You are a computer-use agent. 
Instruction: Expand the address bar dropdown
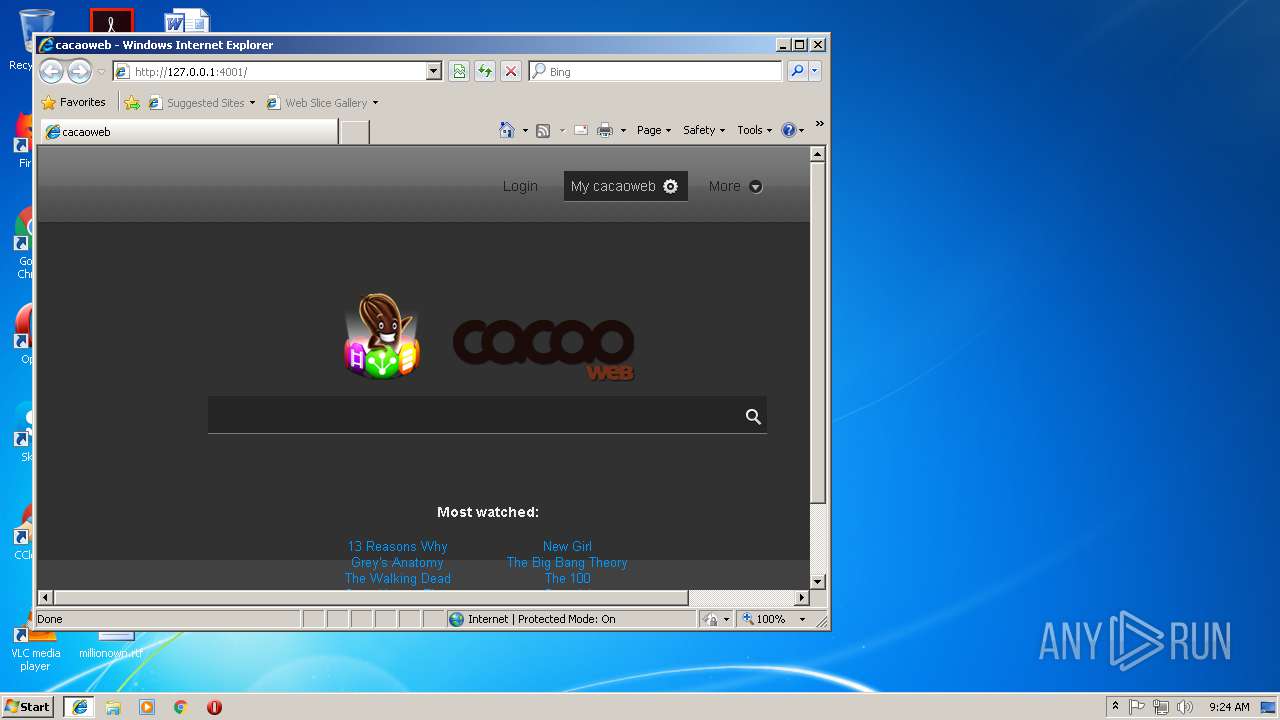(433, 71)
